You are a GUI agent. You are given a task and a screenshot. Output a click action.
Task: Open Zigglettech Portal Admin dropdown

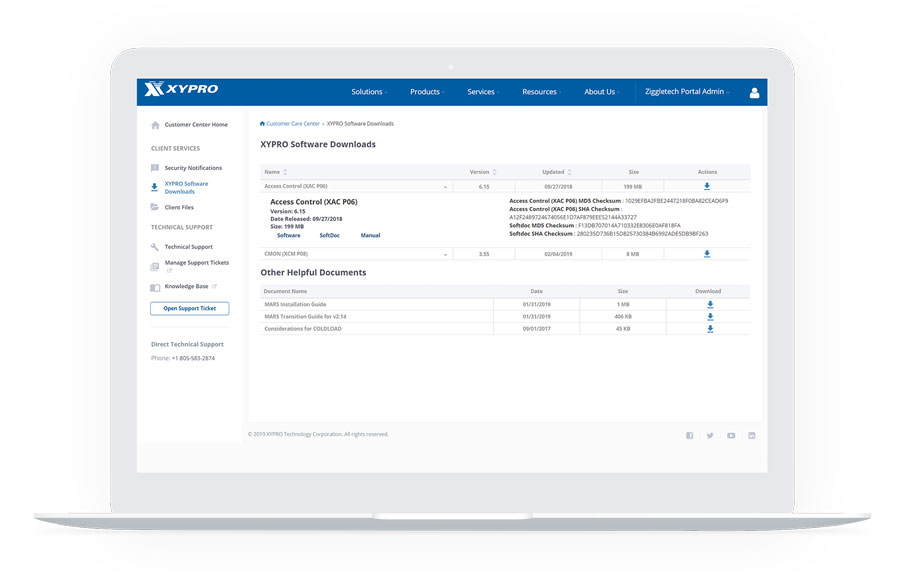click(687, 92)
